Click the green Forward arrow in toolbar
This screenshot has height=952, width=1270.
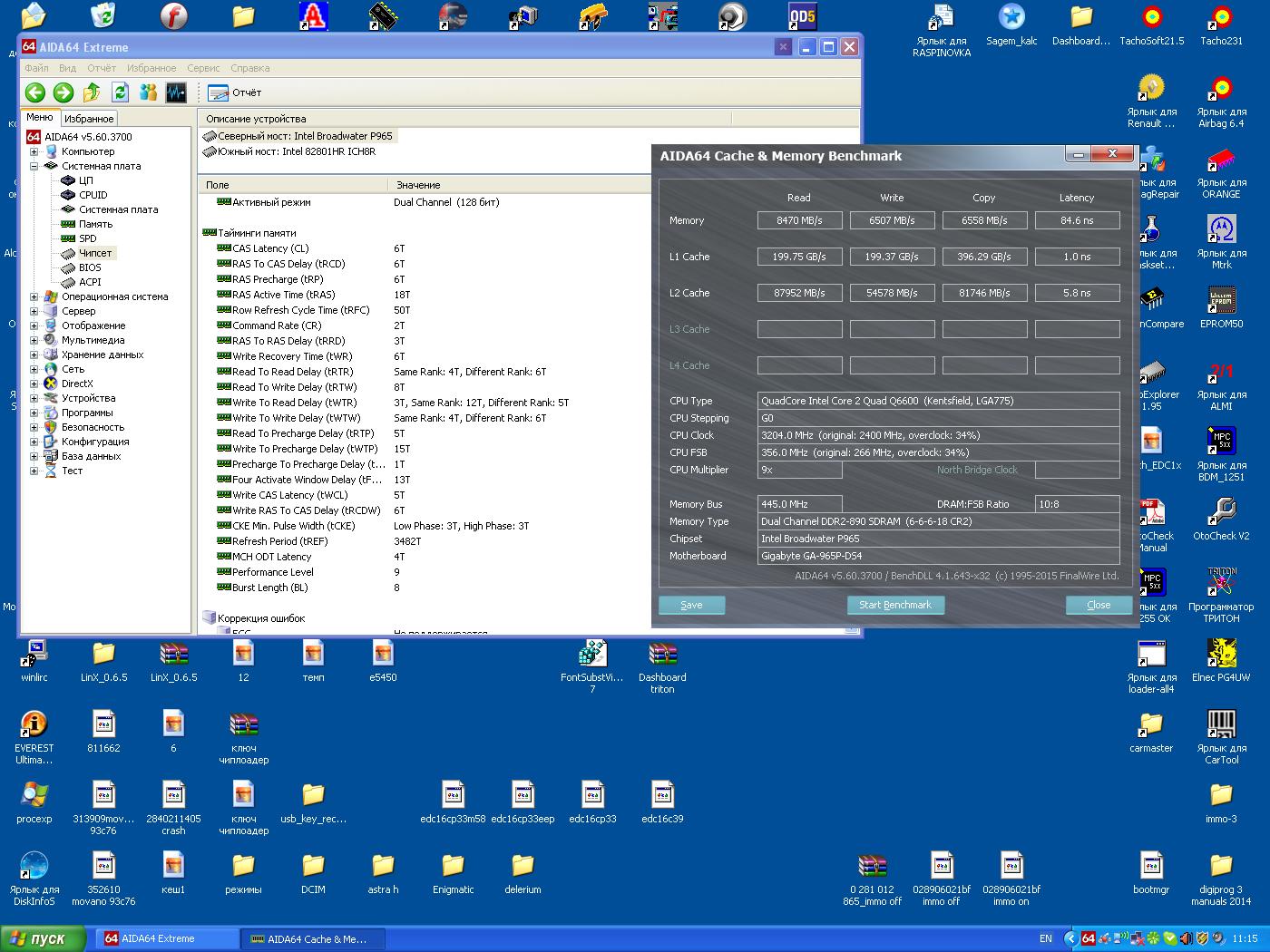click(x=63, y=92)
